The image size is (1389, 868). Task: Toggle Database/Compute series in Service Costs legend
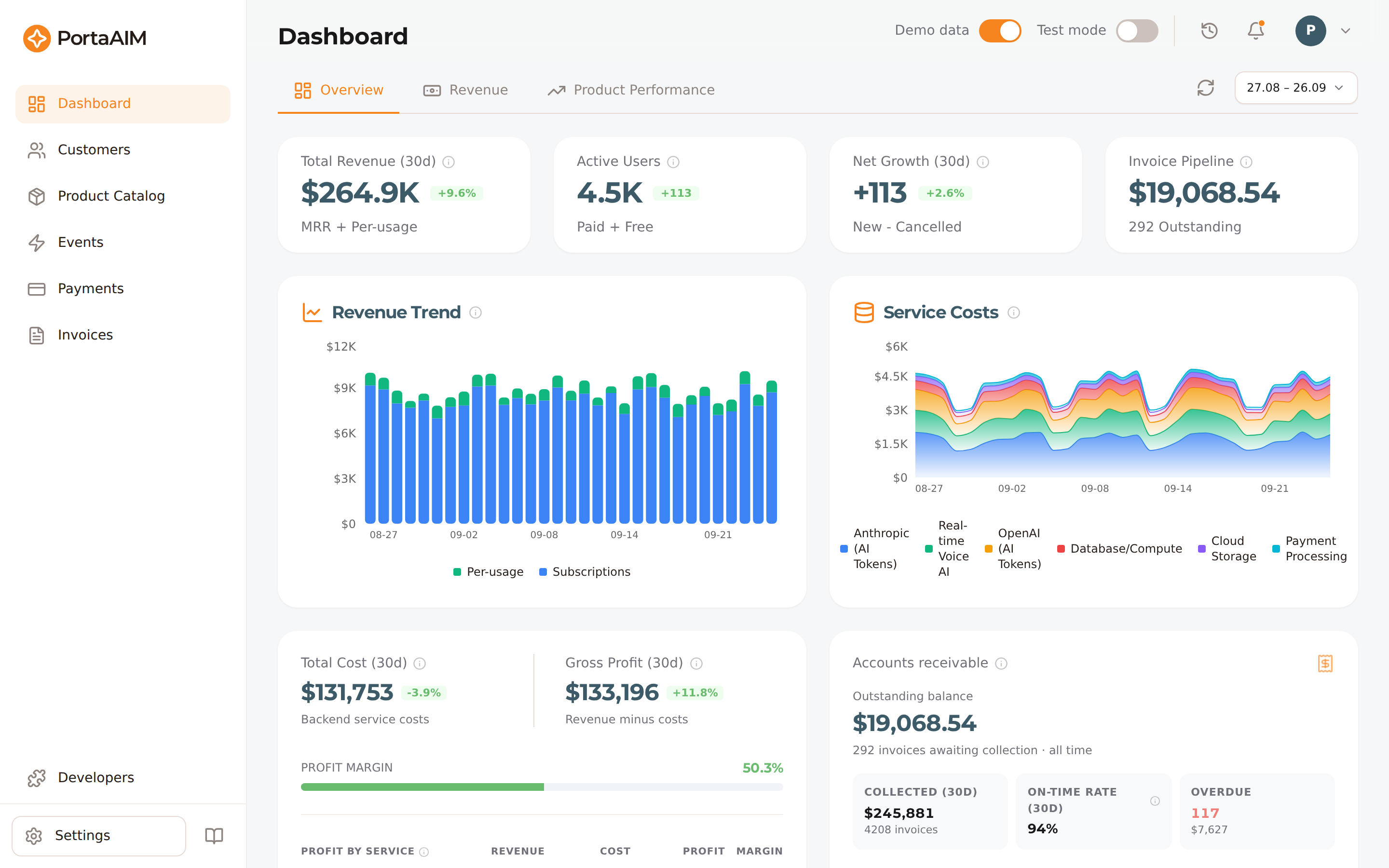click(x=1119, y=549)
